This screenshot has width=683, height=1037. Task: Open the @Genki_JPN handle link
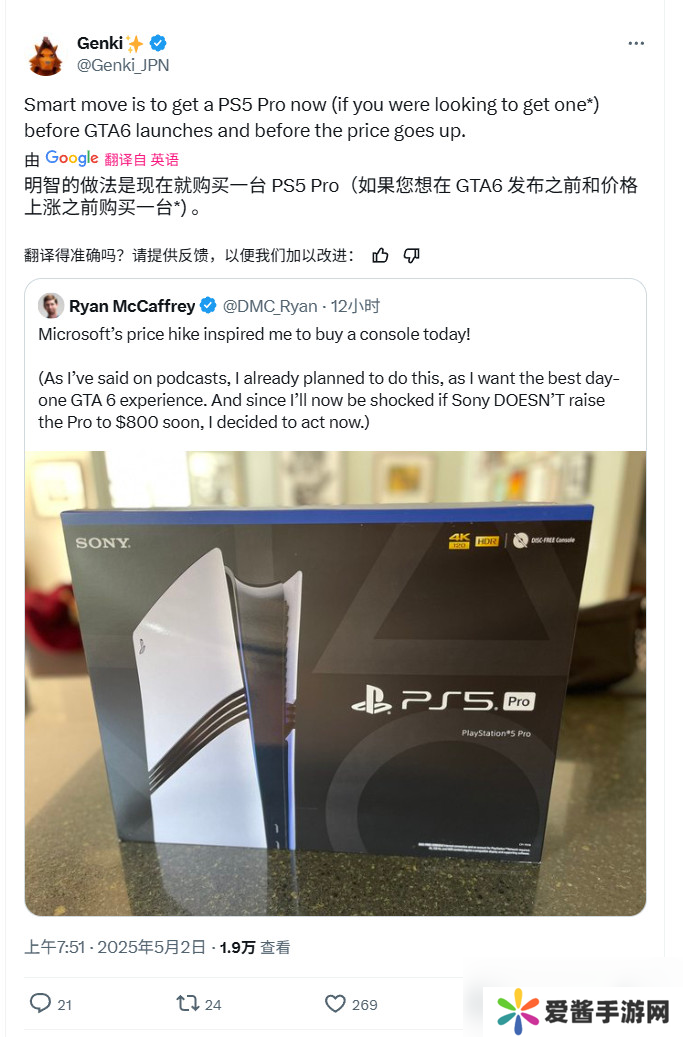(x=123, y=65)
